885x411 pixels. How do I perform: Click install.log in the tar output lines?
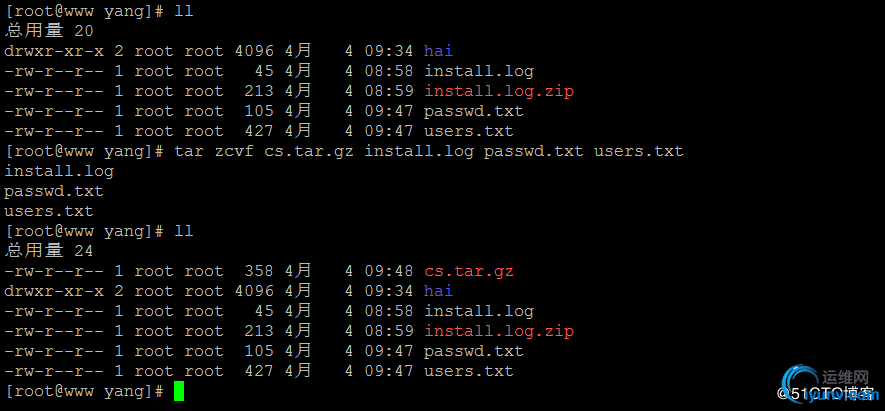point(59,172)
